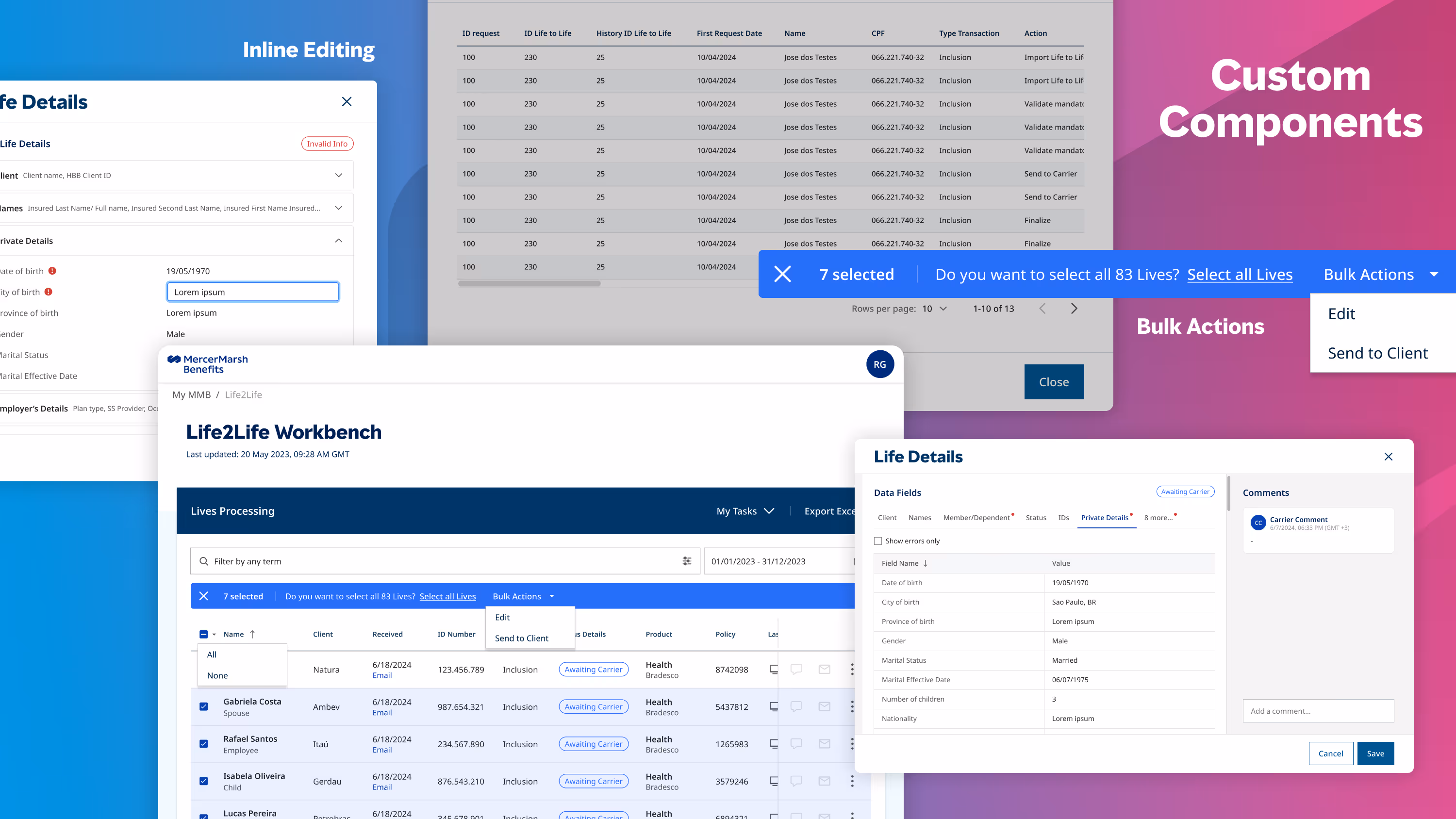Open three-dot menu for Isabela Oliveira row
This screenshot has height=819, width=1456.
852,781
